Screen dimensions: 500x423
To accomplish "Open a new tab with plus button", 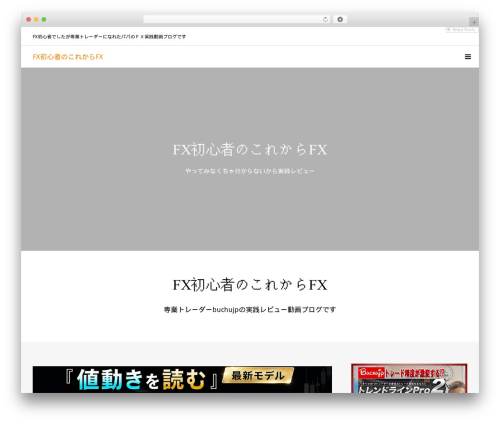I will click(474, 22).
